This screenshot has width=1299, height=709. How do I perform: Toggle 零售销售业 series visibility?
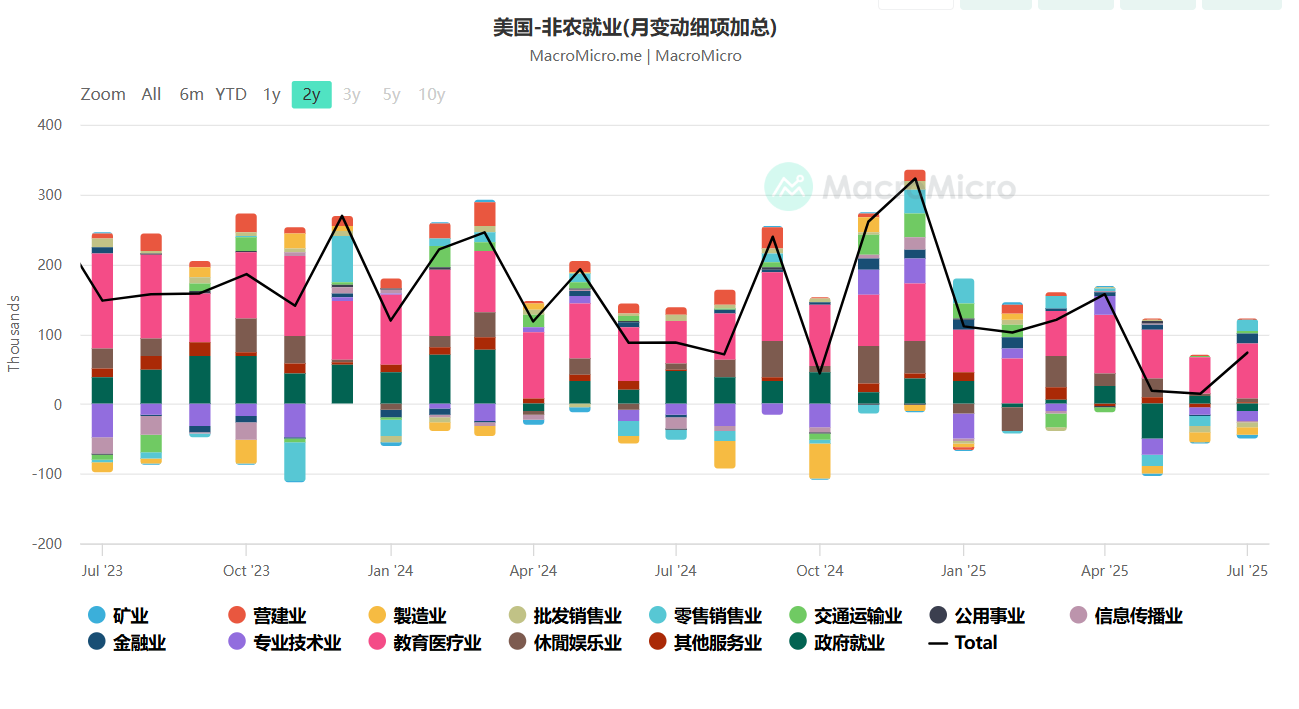[x=706, y=616]
